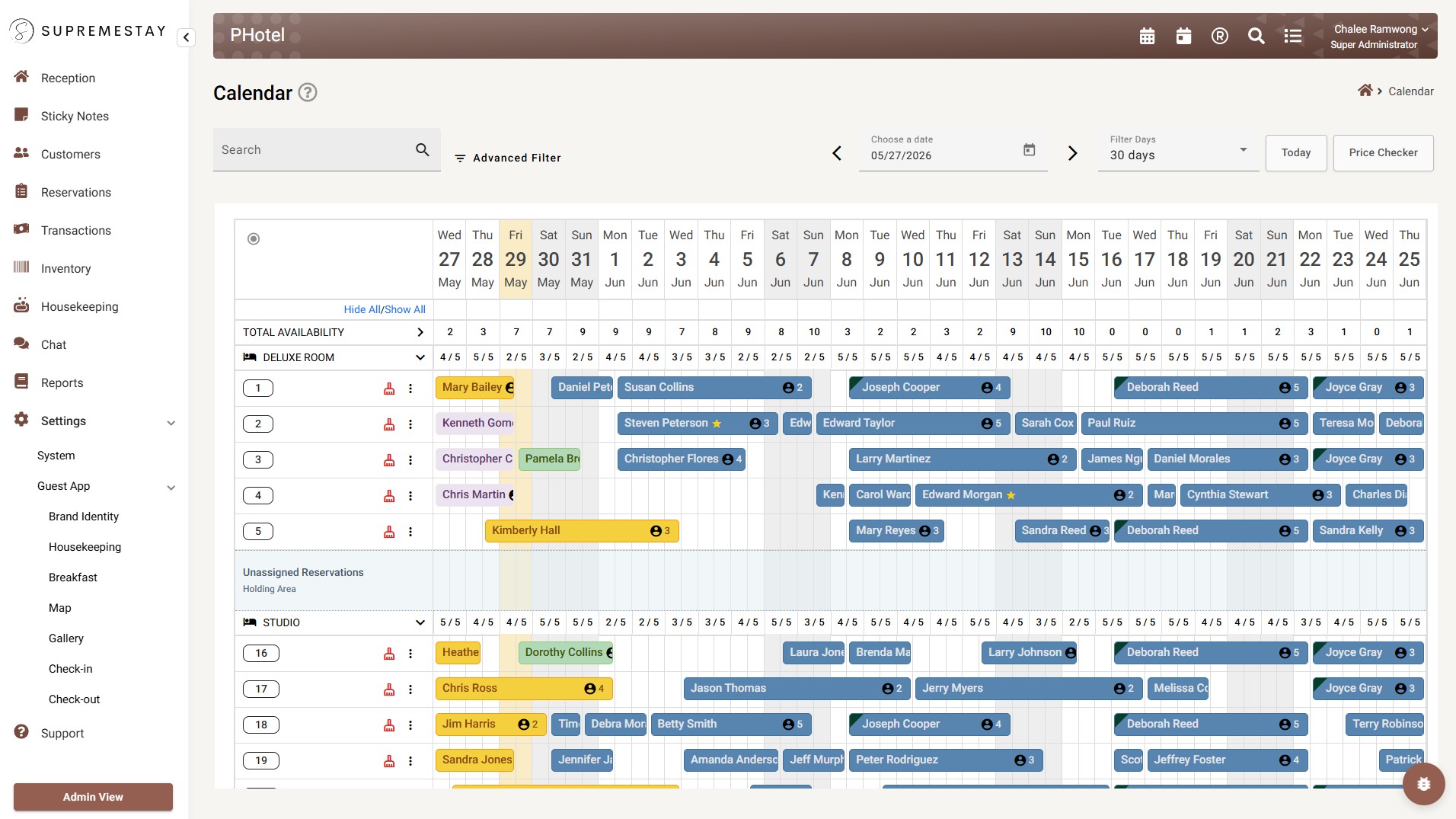Open the Advanced Filter panel
The height and width of the screenshot is (819, 1456).
pos(508,158)
